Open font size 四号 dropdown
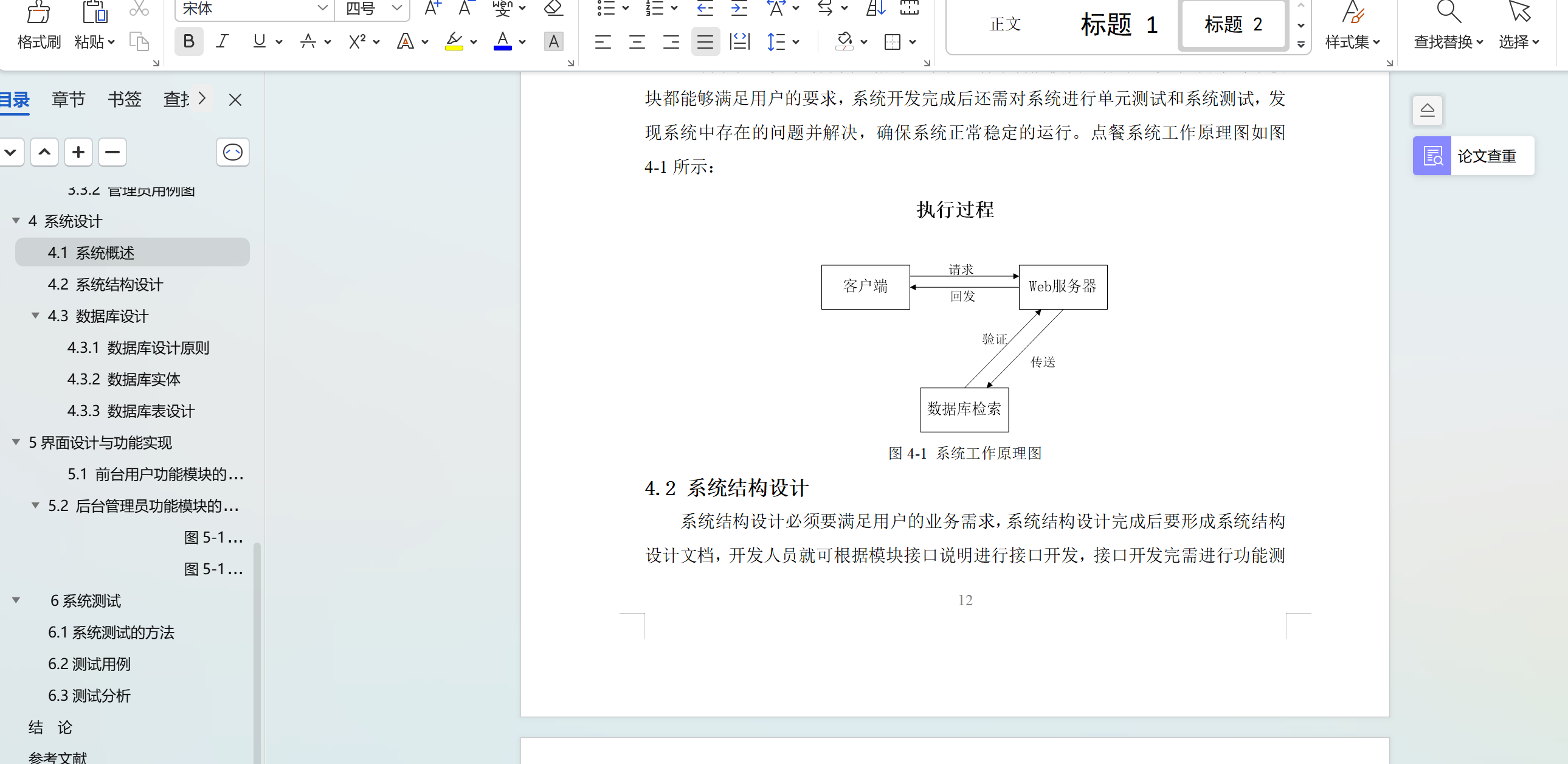This screenshot has height=764, width=1568. click(x=397, y=8)
